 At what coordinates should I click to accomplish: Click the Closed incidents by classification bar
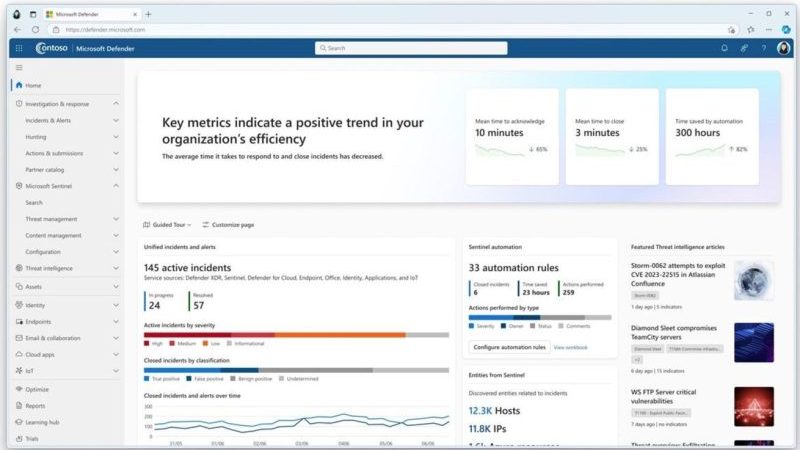pyautogui.click(x=296, y=370)
